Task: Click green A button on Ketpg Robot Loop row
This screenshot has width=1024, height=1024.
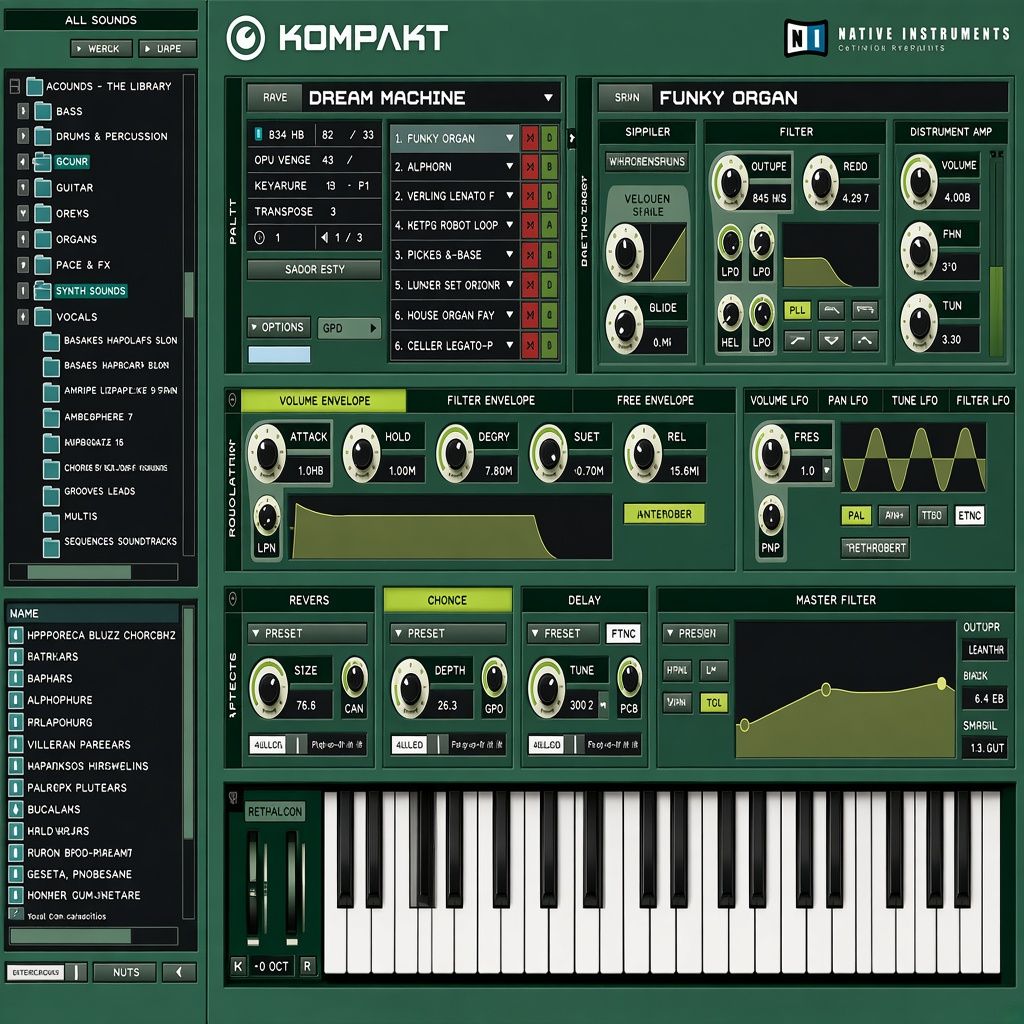Action: coord(549,225)
